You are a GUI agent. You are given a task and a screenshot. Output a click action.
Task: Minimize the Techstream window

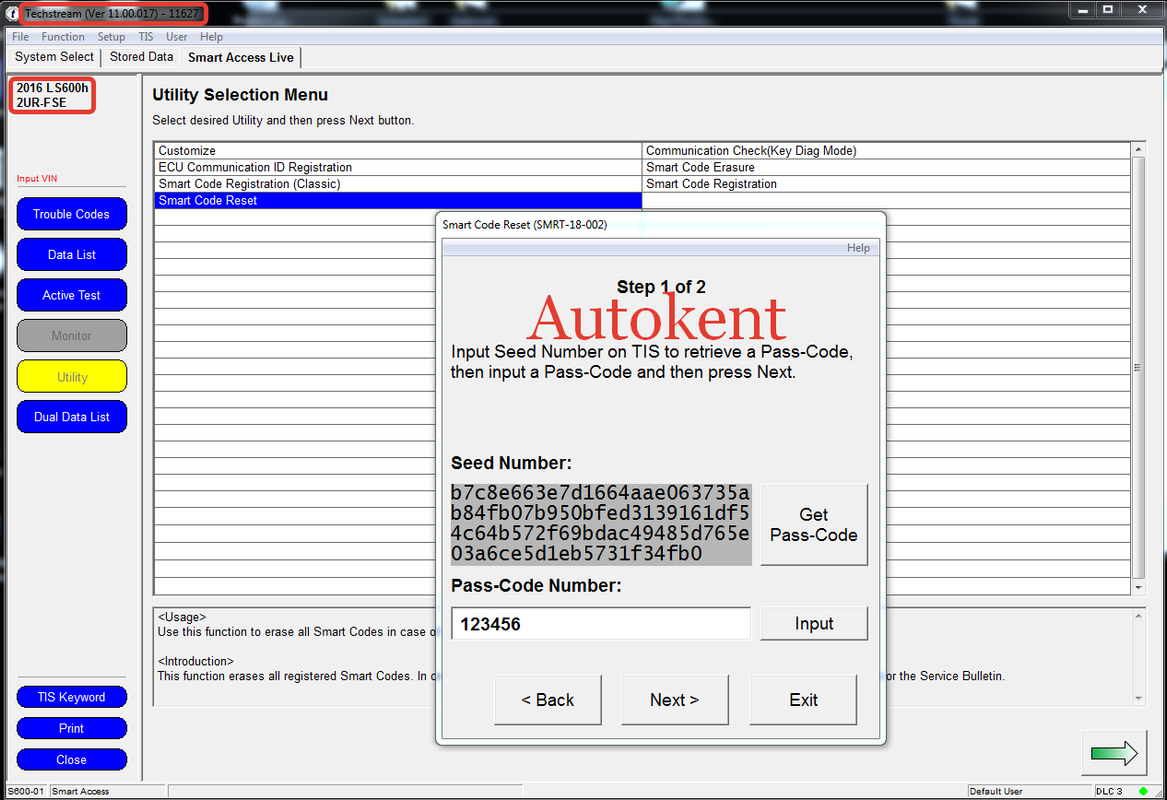tap(1082, 10)
